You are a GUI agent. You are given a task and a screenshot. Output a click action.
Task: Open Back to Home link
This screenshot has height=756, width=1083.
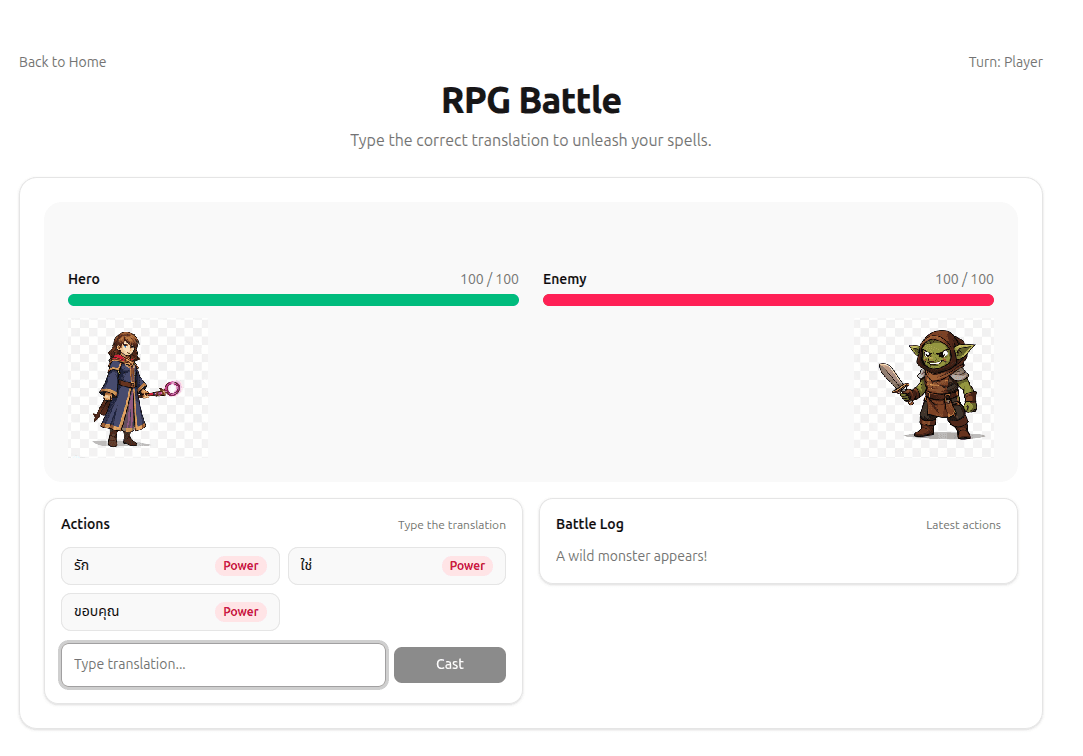[x=62, y=61]
